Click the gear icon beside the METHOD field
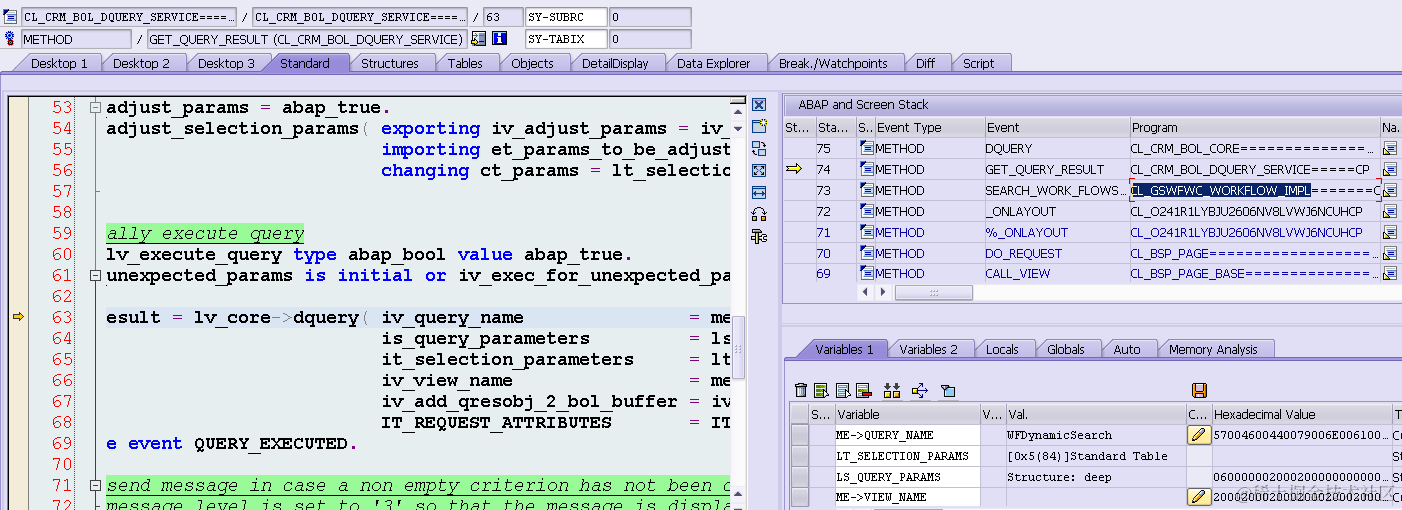 point(10,38)
